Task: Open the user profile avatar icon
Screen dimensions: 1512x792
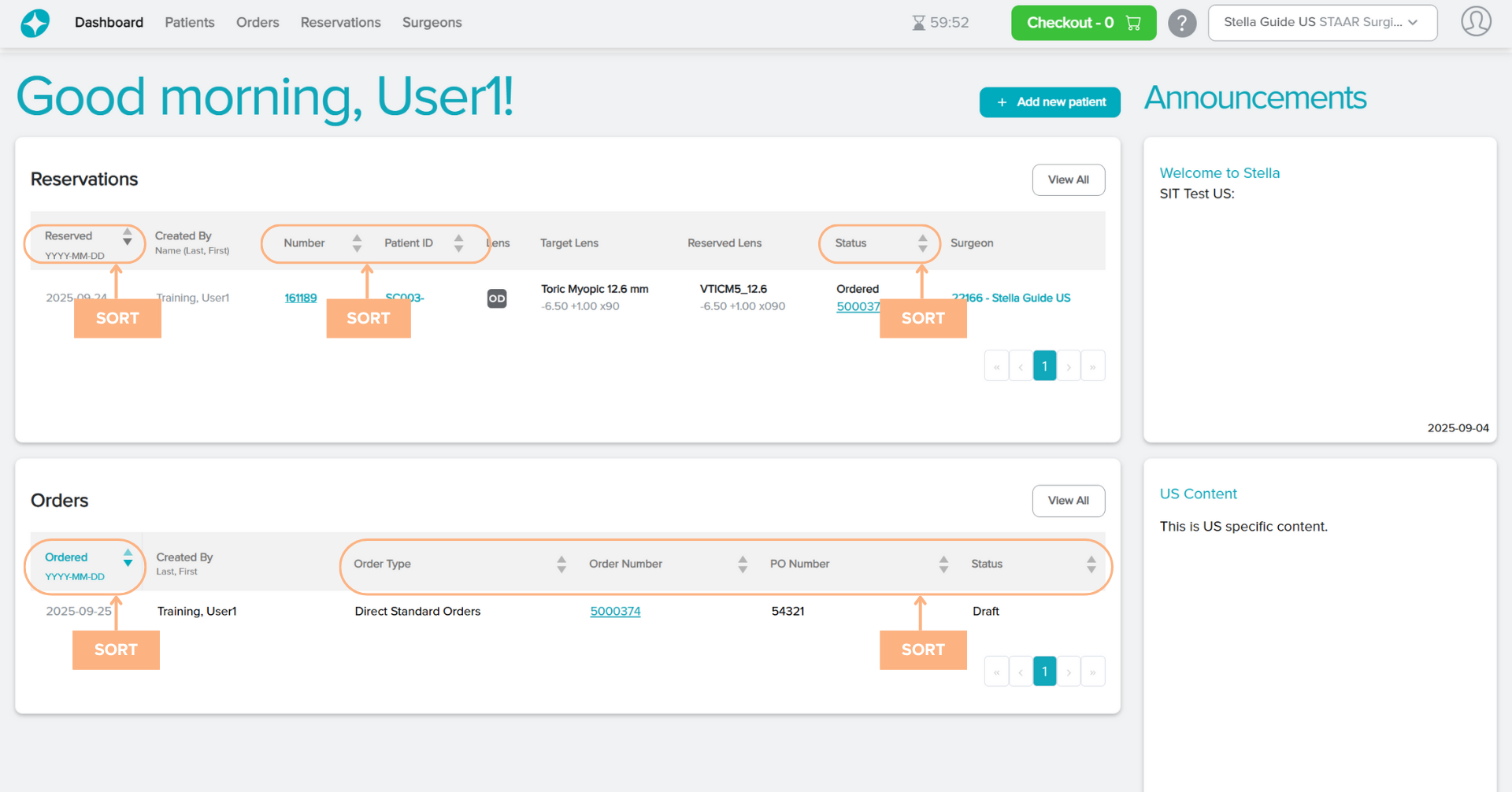Action: point(1476,22)
